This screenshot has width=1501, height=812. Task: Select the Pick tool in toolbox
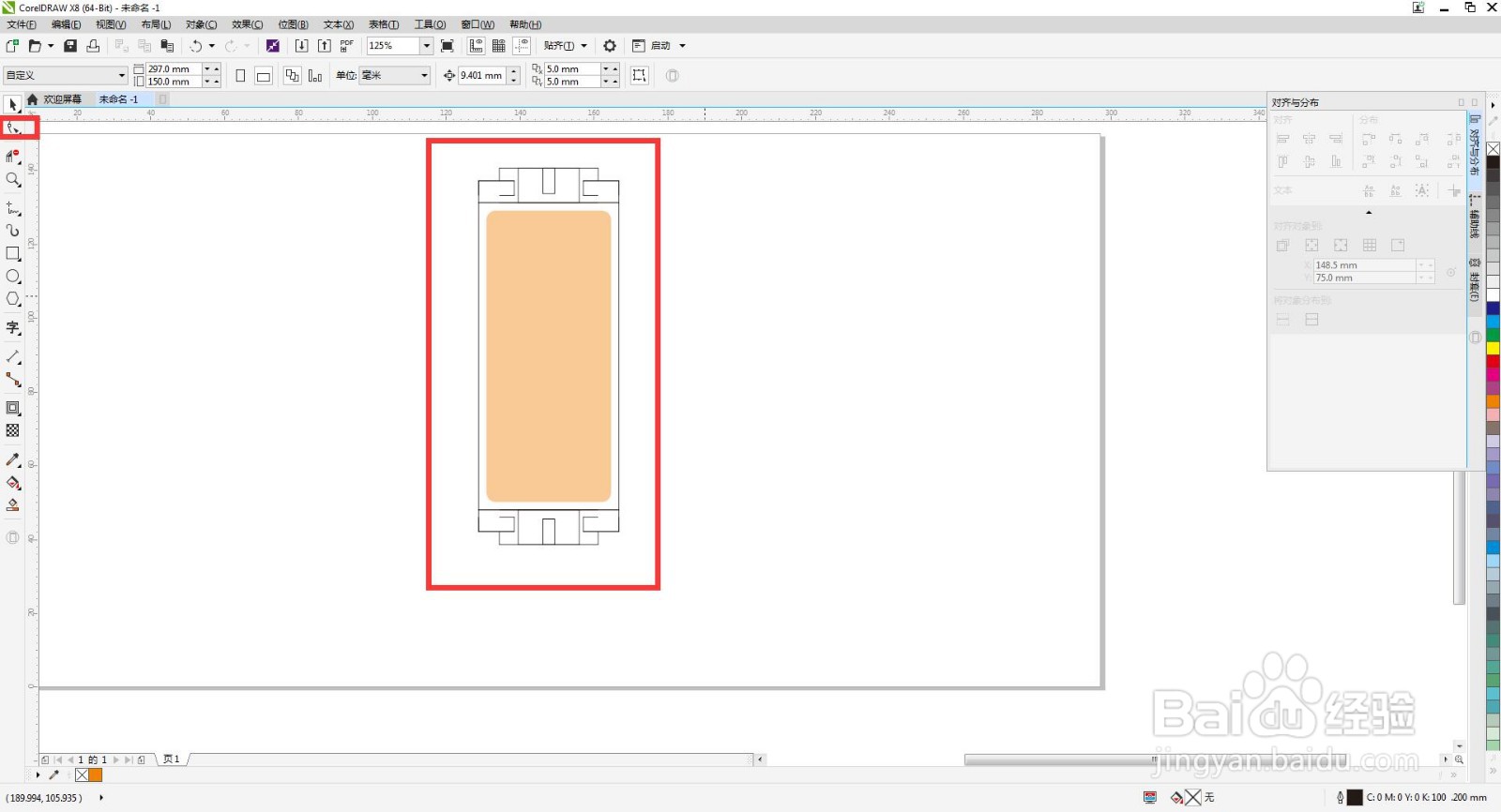(13, 105)
